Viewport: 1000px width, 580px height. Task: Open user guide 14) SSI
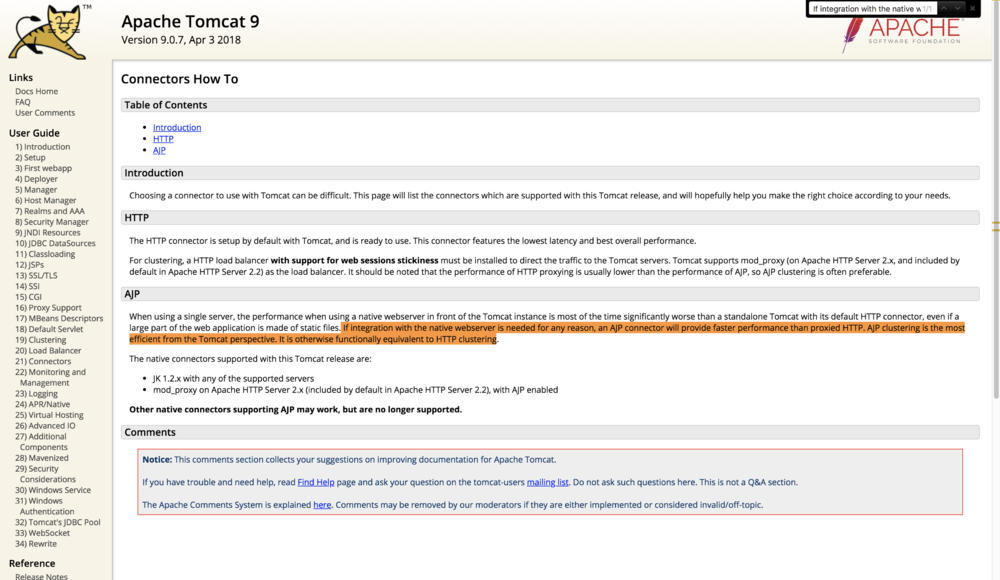pyautogui.click(x=27, y=286)
